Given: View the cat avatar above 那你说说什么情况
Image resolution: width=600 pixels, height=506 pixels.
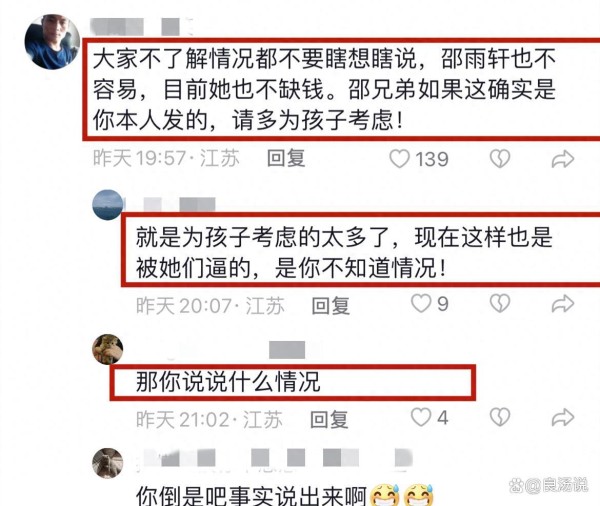Looking at the screenshot, I should [x=108, y=349].
